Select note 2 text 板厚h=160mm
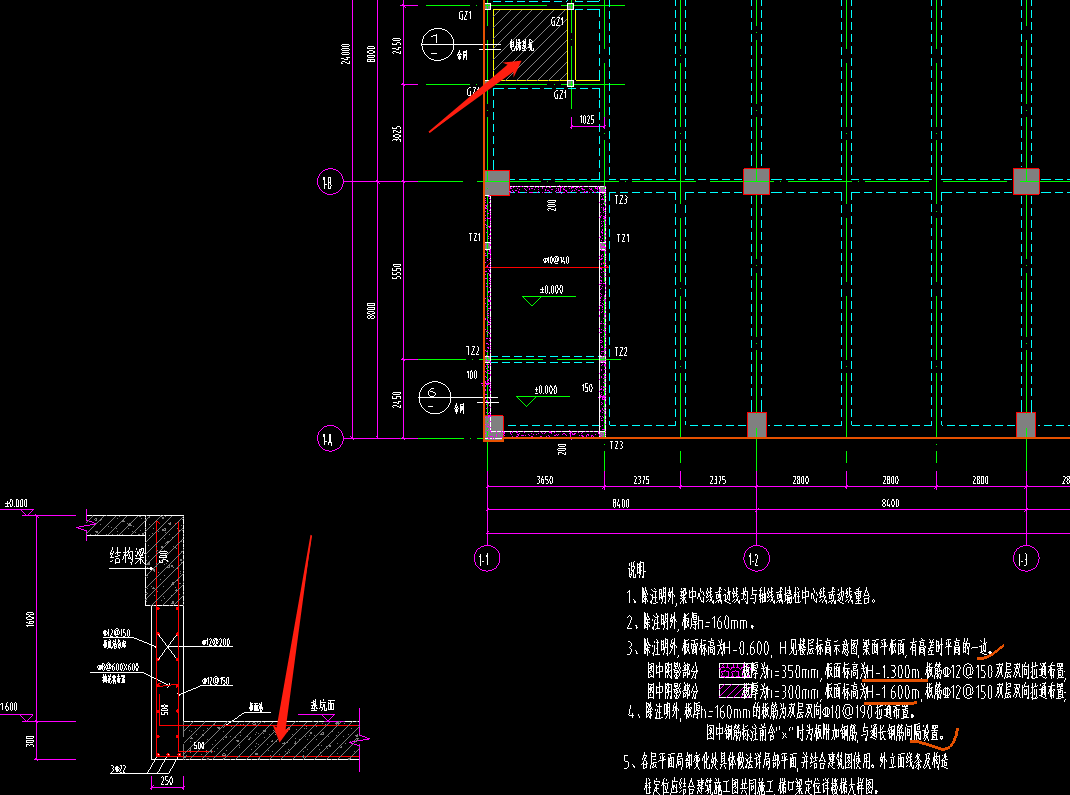This screenshot has width=1070, height=795. click(x=691, y=622)
